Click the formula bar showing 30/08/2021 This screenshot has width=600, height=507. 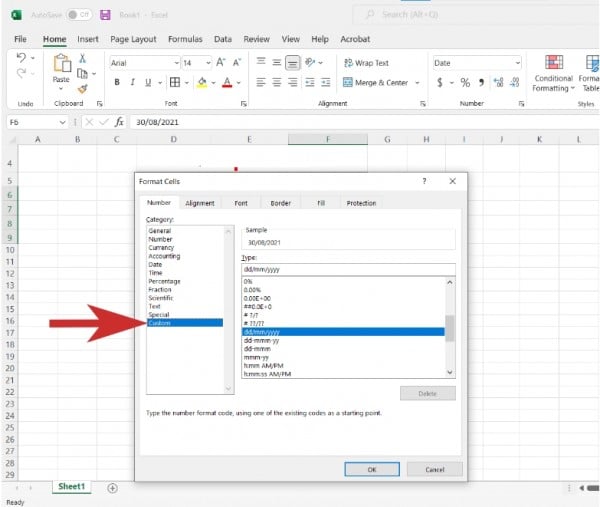364,122
